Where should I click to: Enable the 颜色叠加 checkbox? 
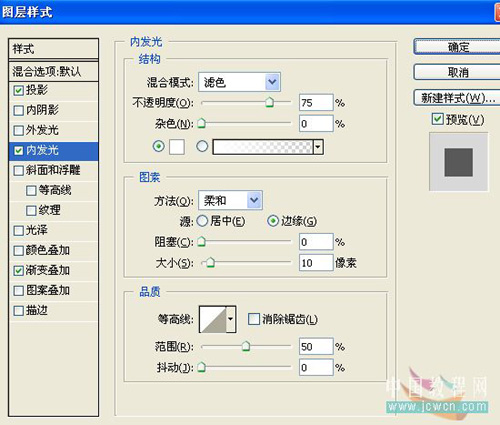19,251
